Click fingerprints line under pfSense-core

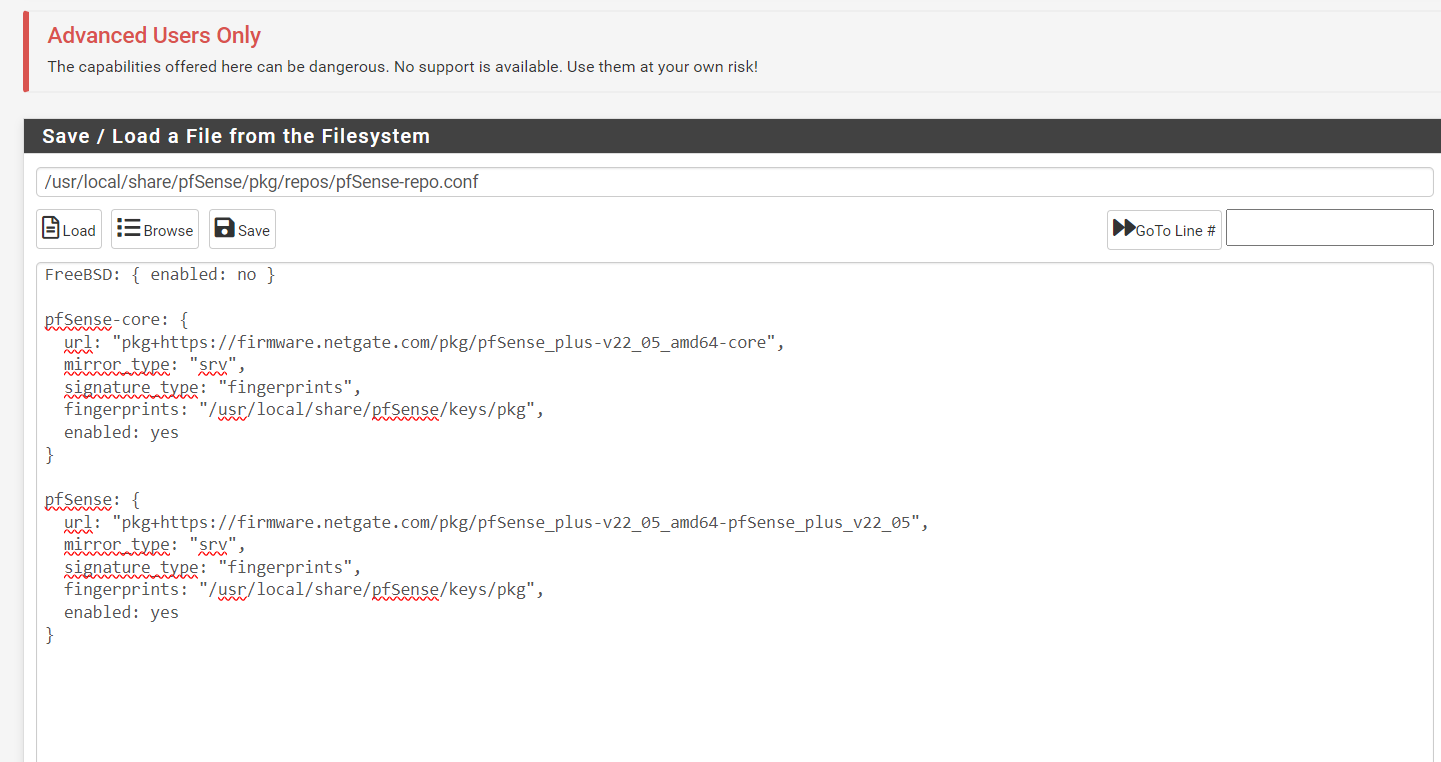[x=304, y=410]
